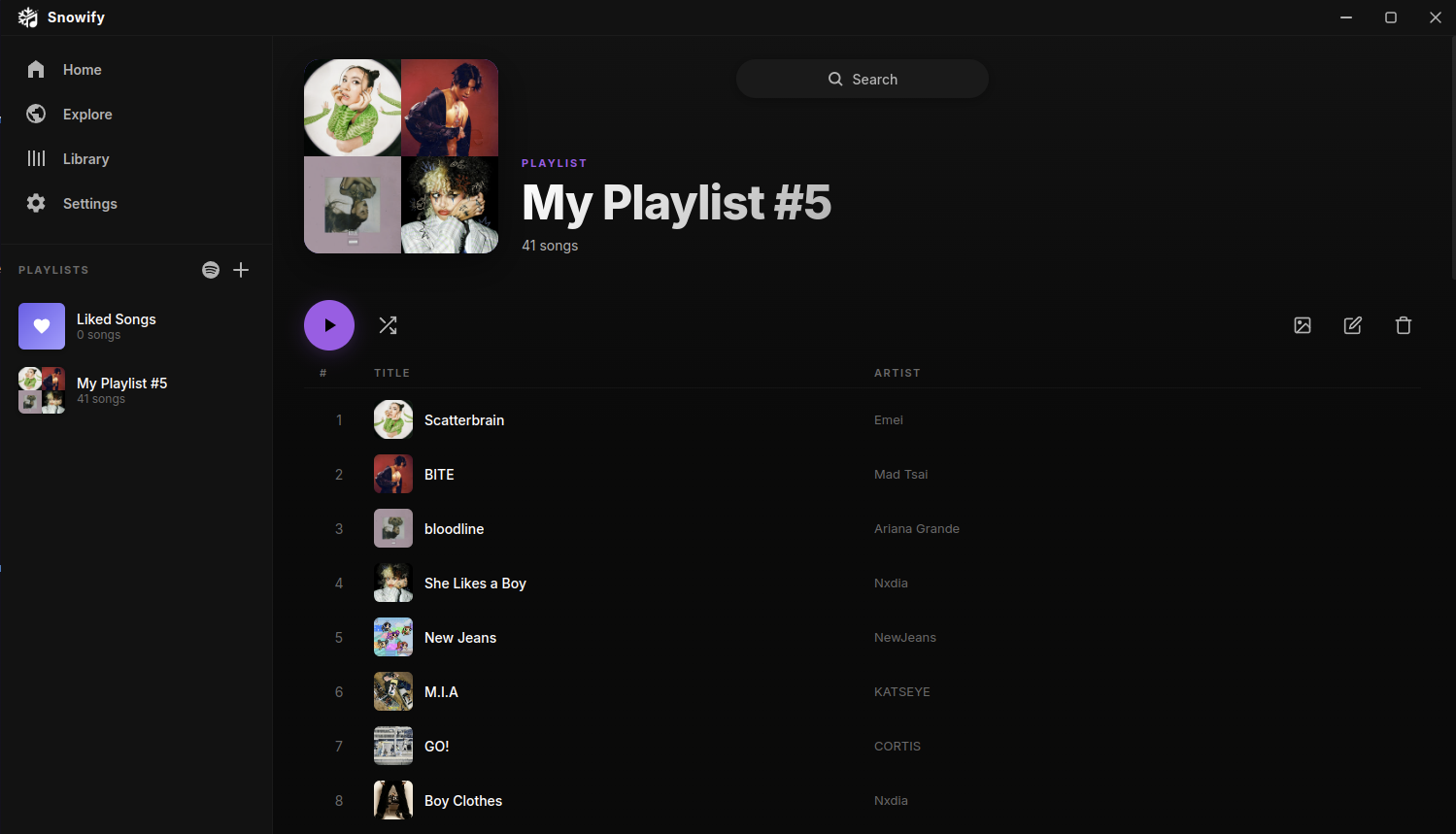This screenshot has height=834, width=1456.
Task: Select the Home icon in the sidebar
Action: point(36,69)
